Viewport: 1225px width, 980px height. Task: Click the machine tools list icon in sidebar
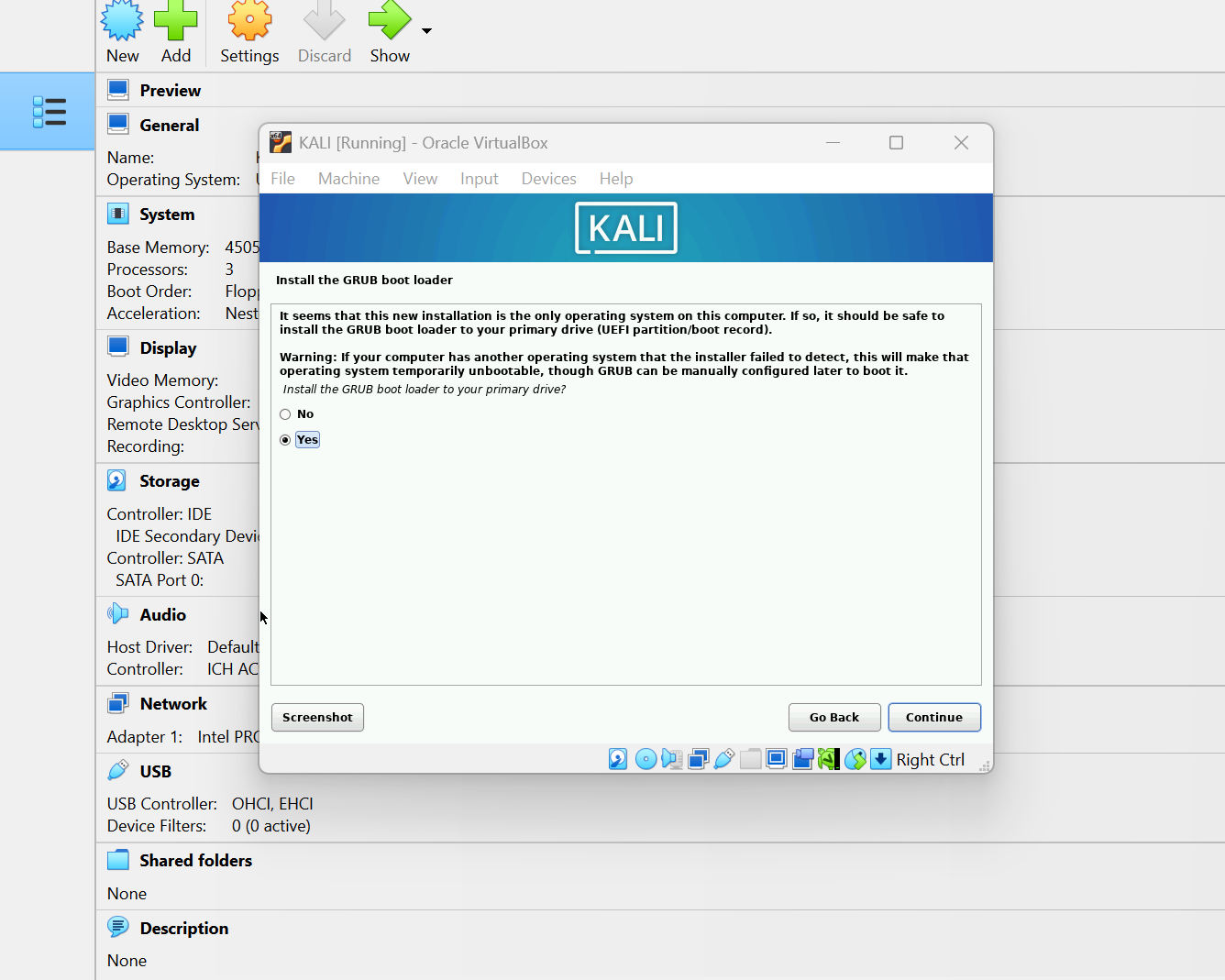tap(49, 112)
